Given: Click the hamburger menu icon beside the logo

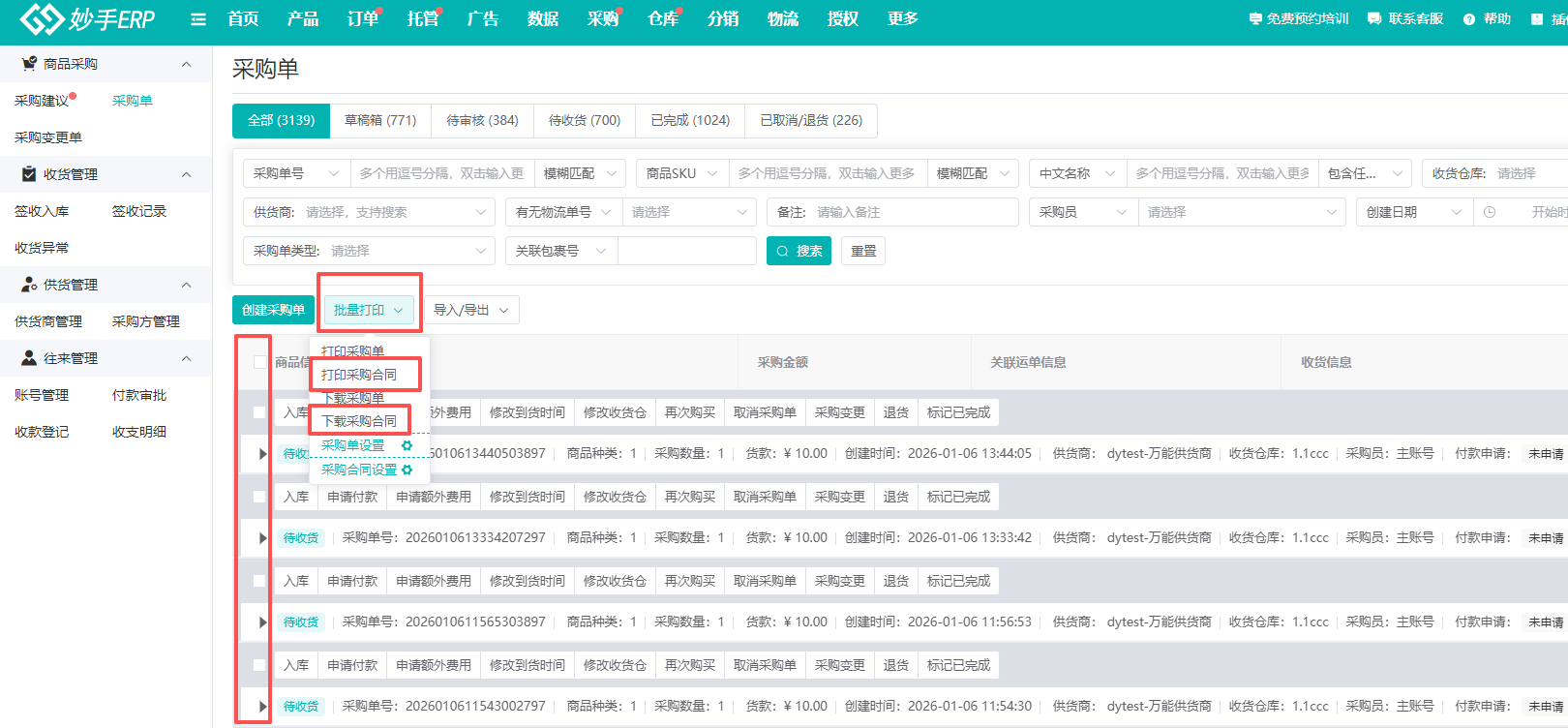Looking at the screenshot, I should coord(198,19).
